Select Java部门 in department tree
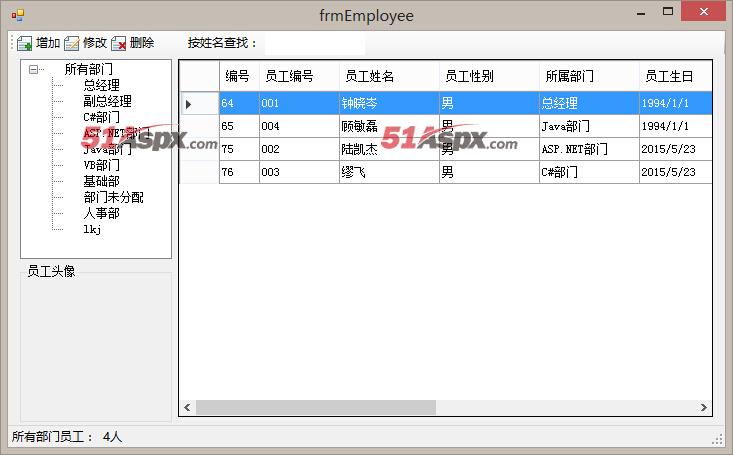This screenshot has width=733, height=455. pyautogui.click(x=108, y=149)
